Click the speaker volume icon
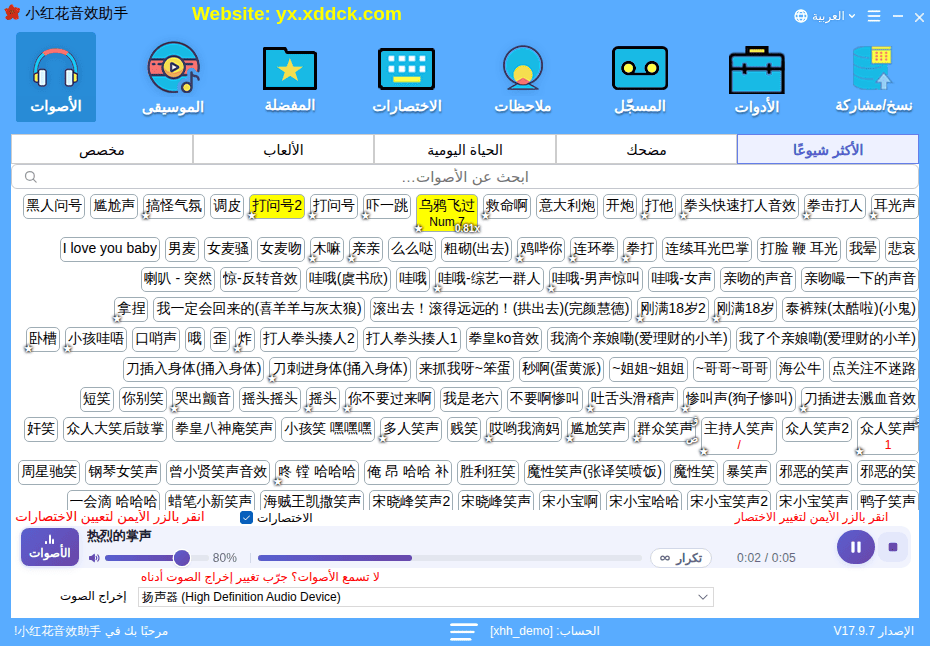 [x=94, y=558]
